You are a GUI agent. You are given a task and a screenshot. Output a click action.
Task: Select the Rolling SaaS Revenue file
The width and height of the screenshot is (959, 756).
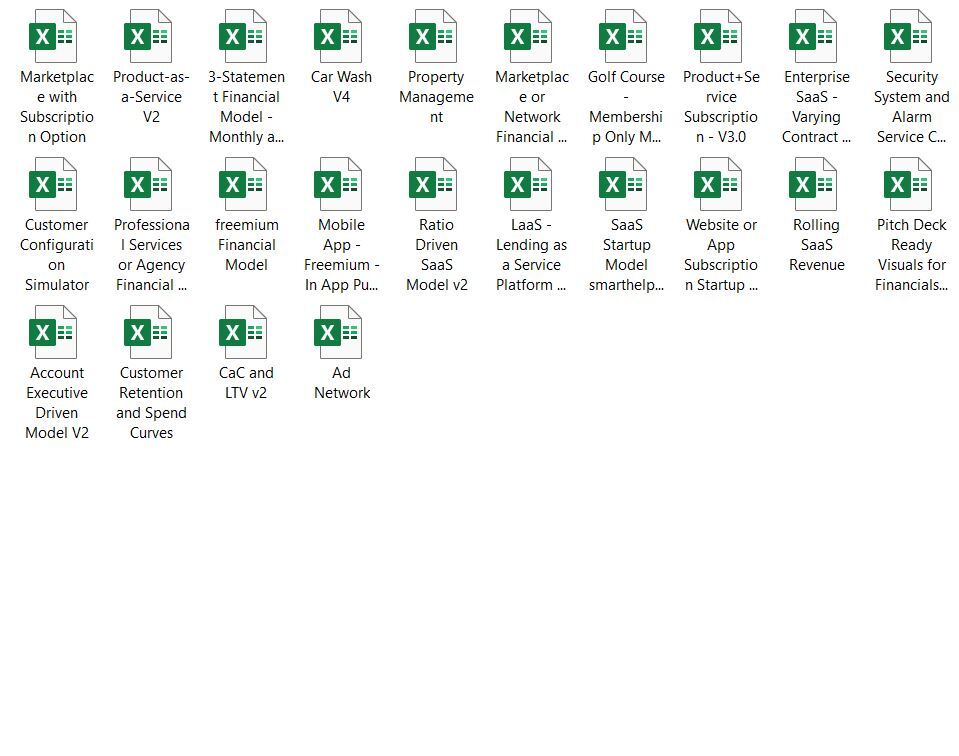click(x=816, y=185)
